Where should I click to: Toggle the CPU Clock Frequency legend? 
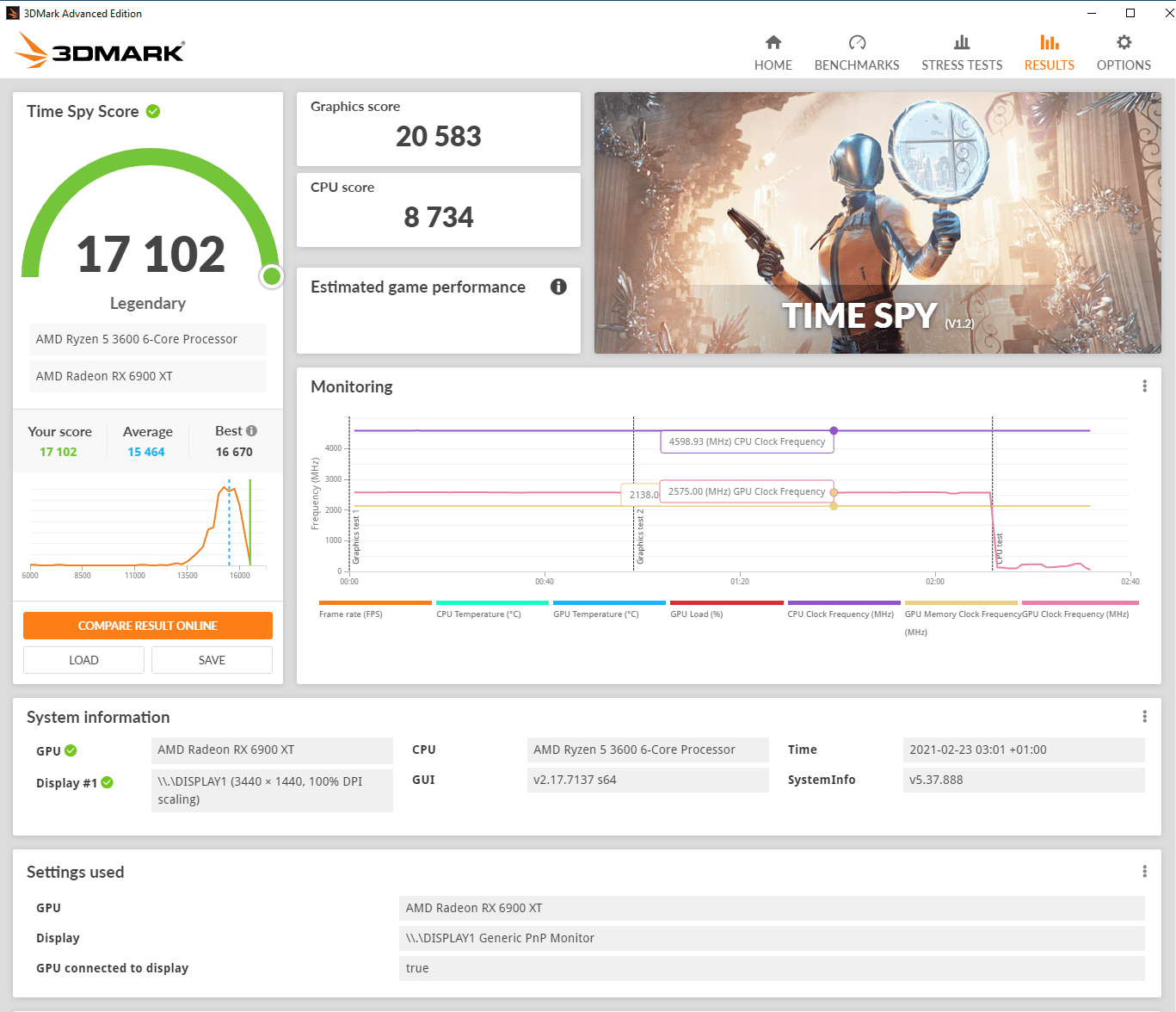[843, 609]
